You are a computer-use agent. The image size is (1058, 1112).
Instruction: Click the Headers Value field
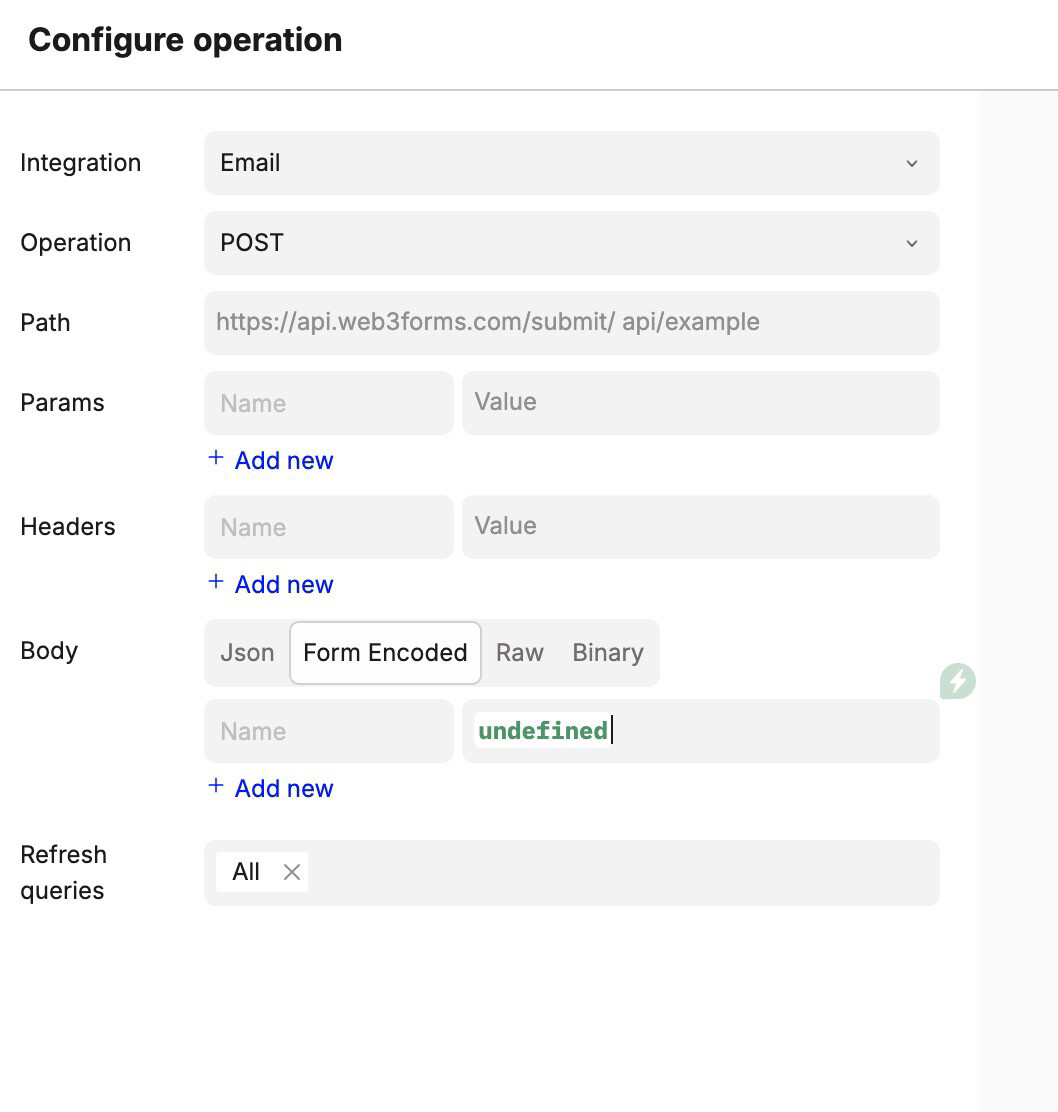pos(700,527)
